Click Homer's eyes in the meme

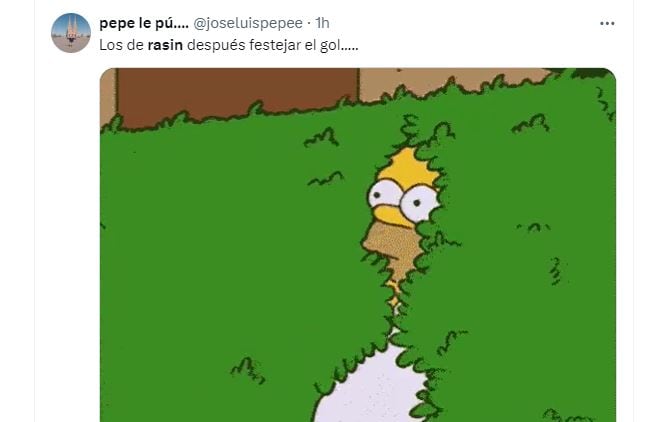click(402, 199)
